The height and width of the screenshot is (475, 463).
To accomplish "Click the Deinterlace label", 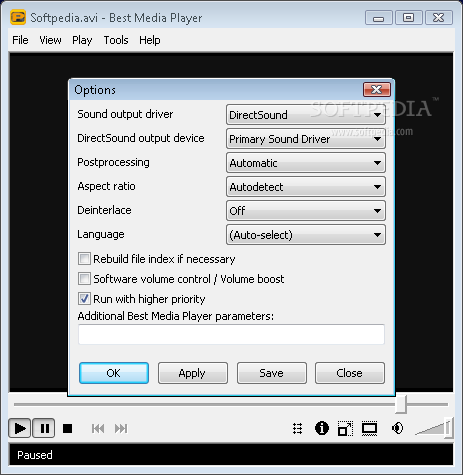I will pyautogui.click(x=104, y=210).
